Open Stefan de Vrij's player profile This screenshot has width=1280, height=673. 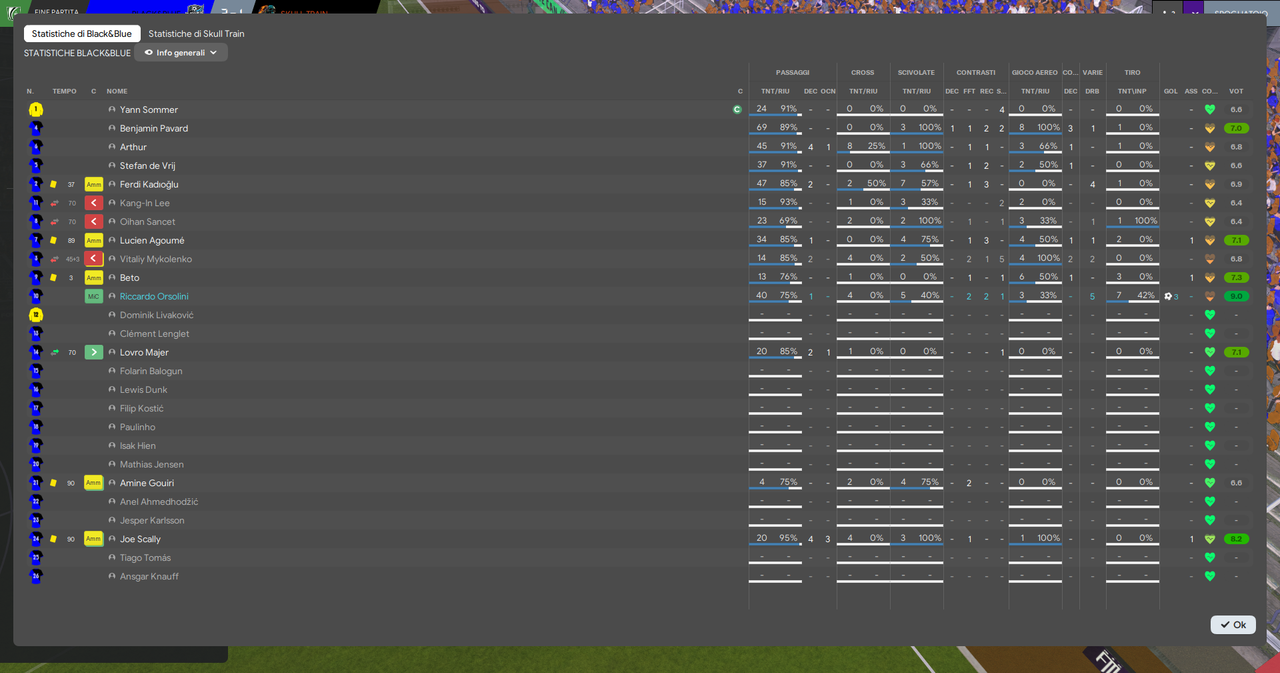coord(147,166)
